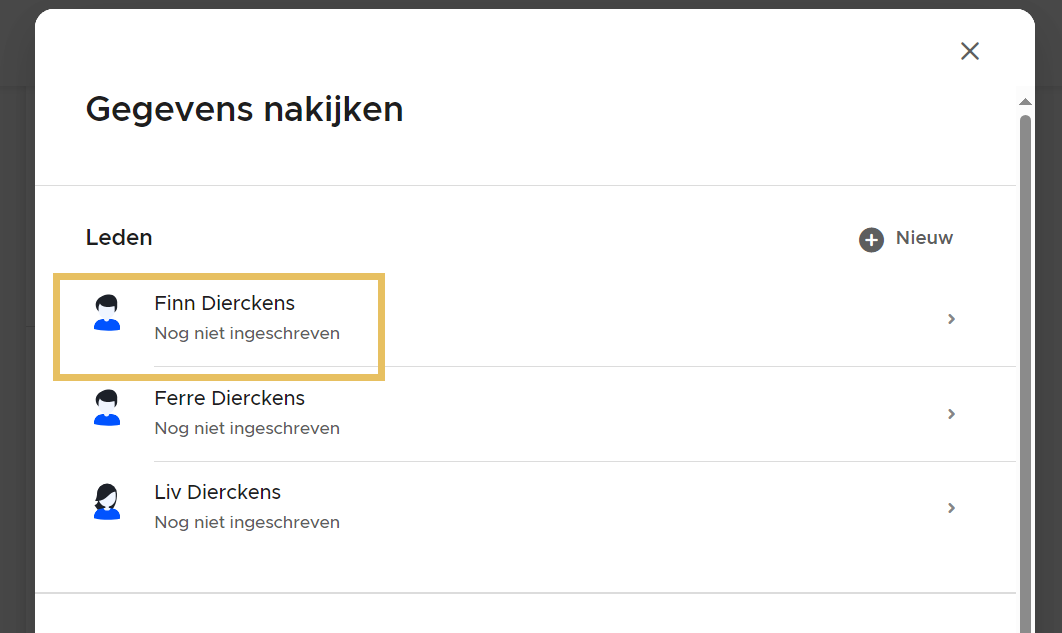Expand Finn Dierckens row chevron
1062x633 pixels.
tap(951, 319)
